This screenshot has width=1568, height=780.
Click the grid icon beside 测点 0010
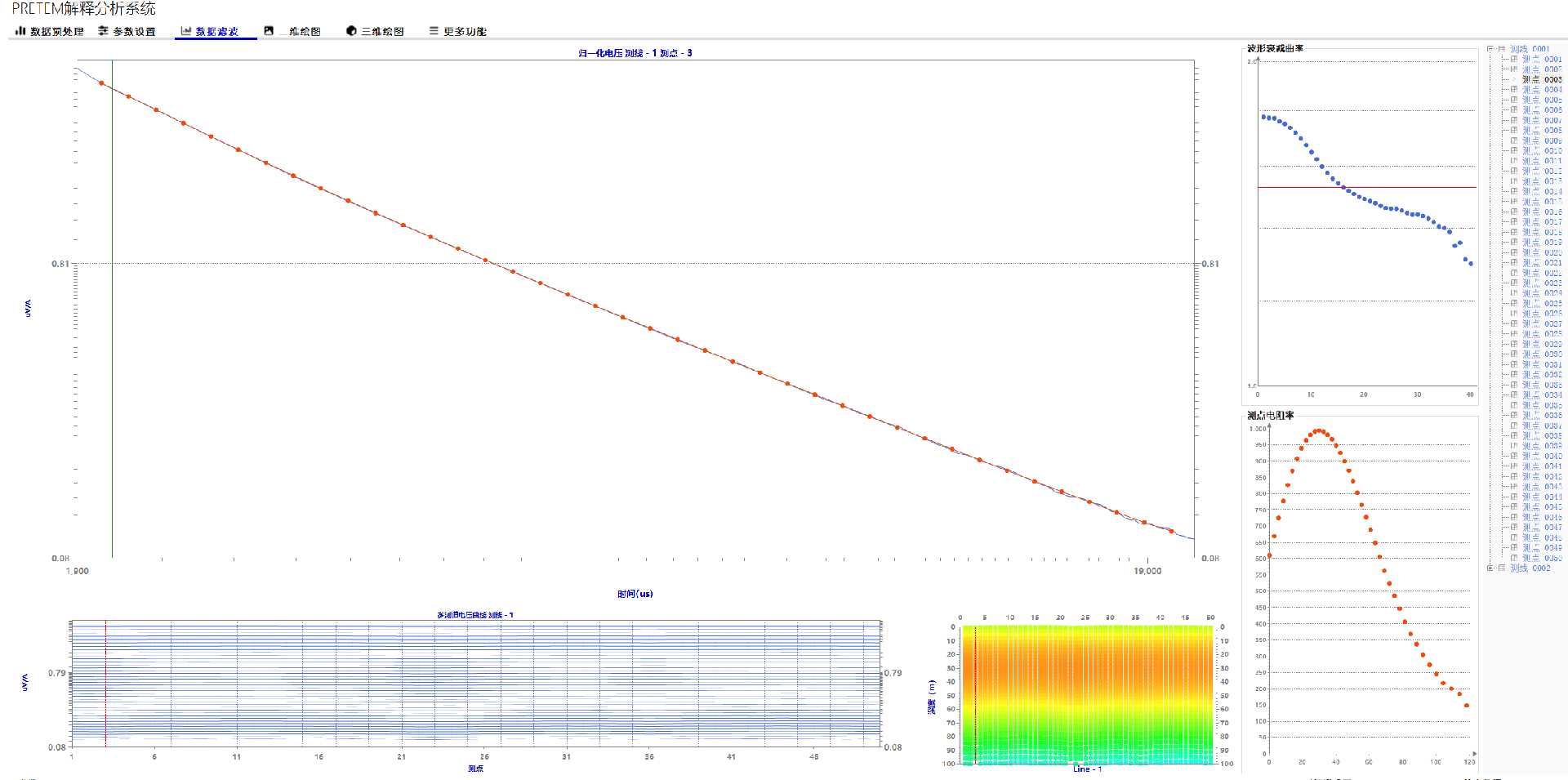(1514, 151)
